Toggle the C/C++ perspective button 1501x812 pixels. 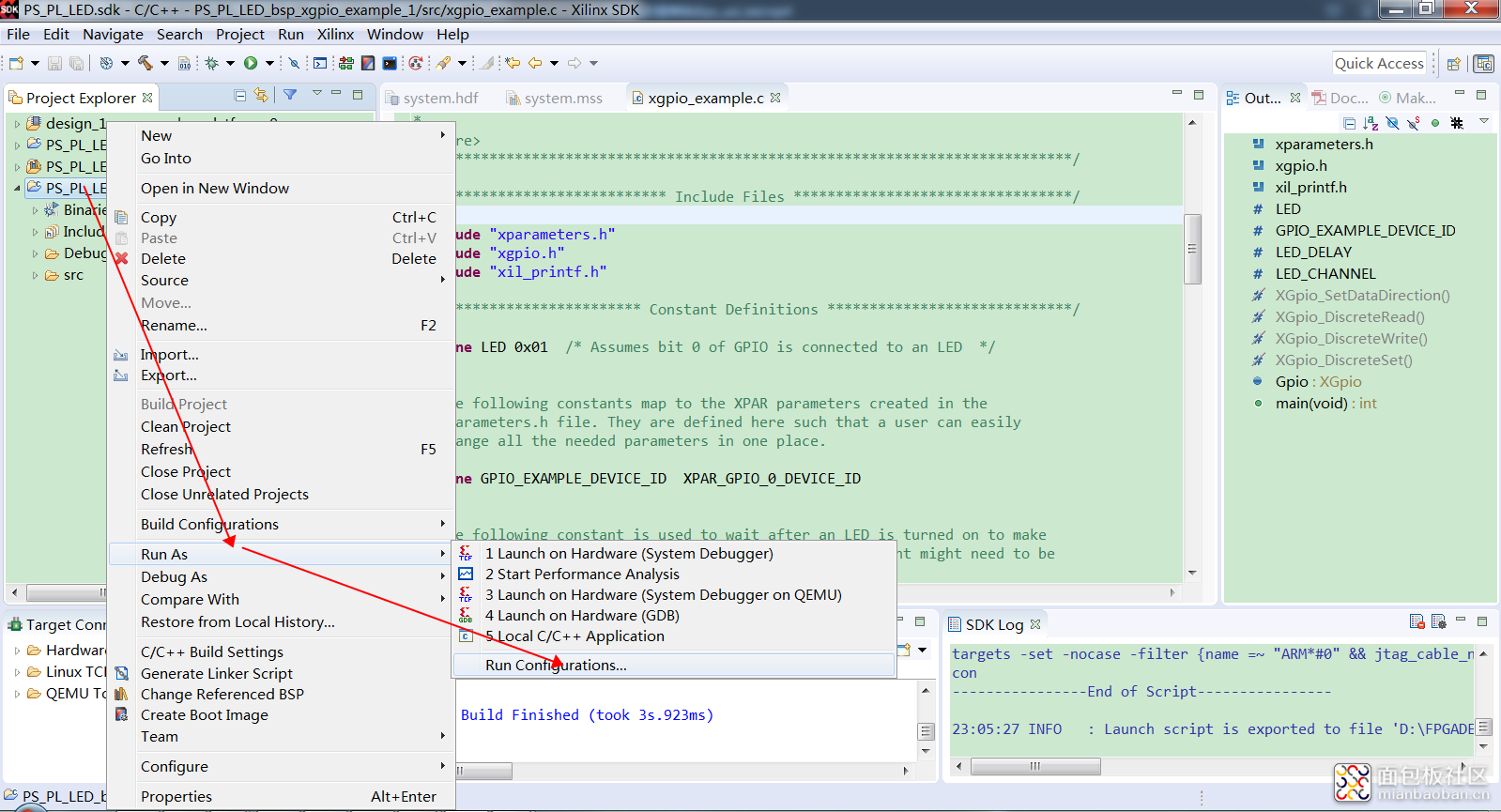(x=1484, y=64)
